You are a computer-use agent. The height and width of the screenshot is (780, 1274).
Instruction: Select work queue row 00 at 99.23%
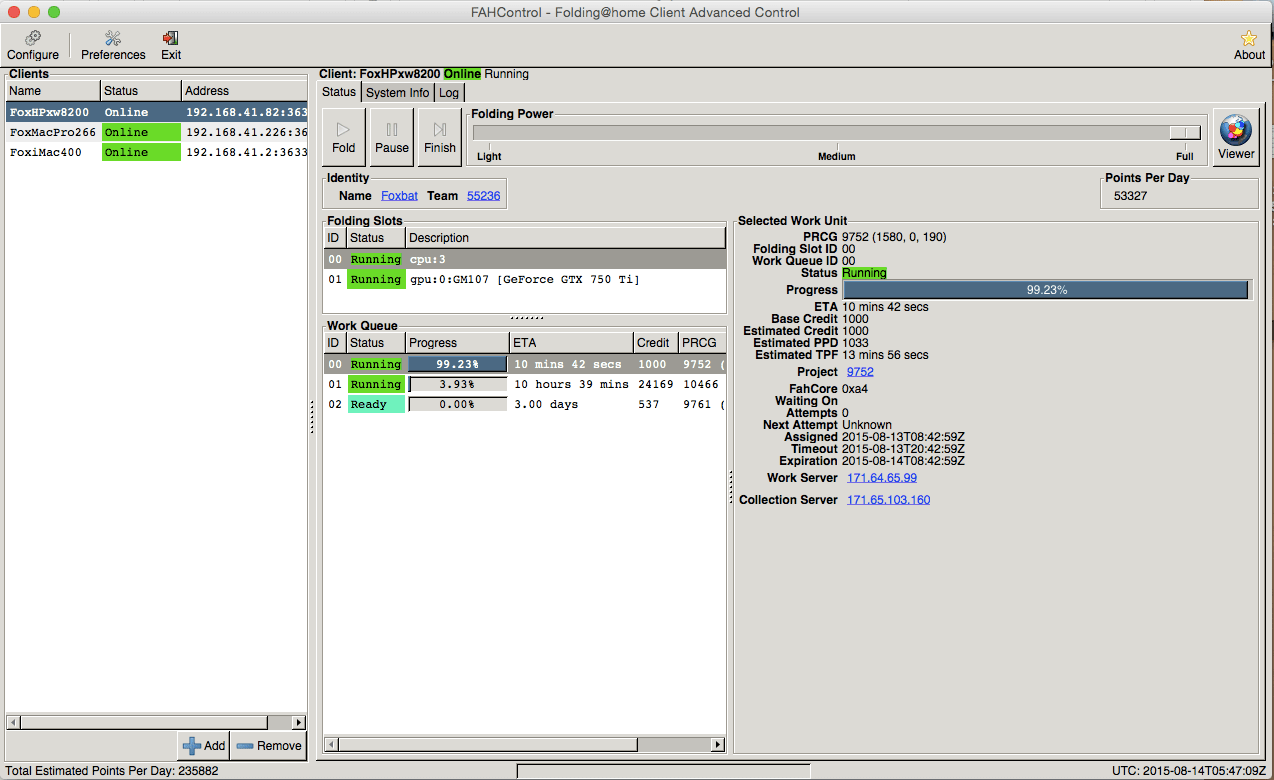525,364
